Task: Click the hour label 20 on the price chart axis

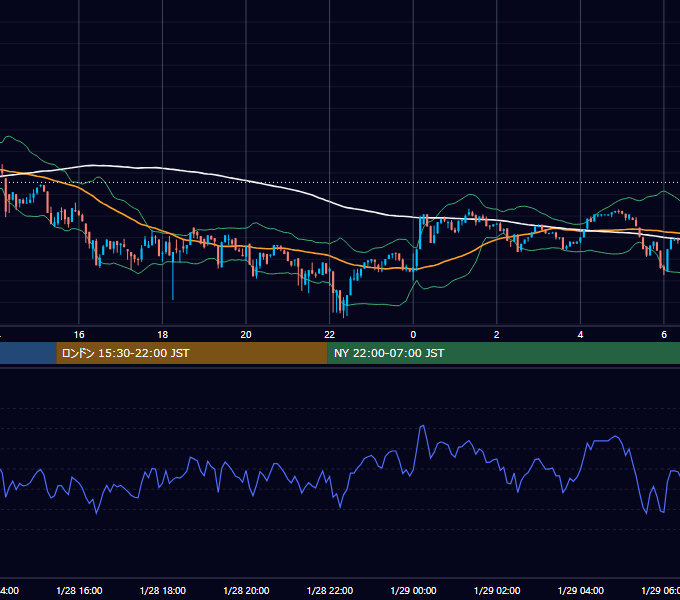Action: 246,334
